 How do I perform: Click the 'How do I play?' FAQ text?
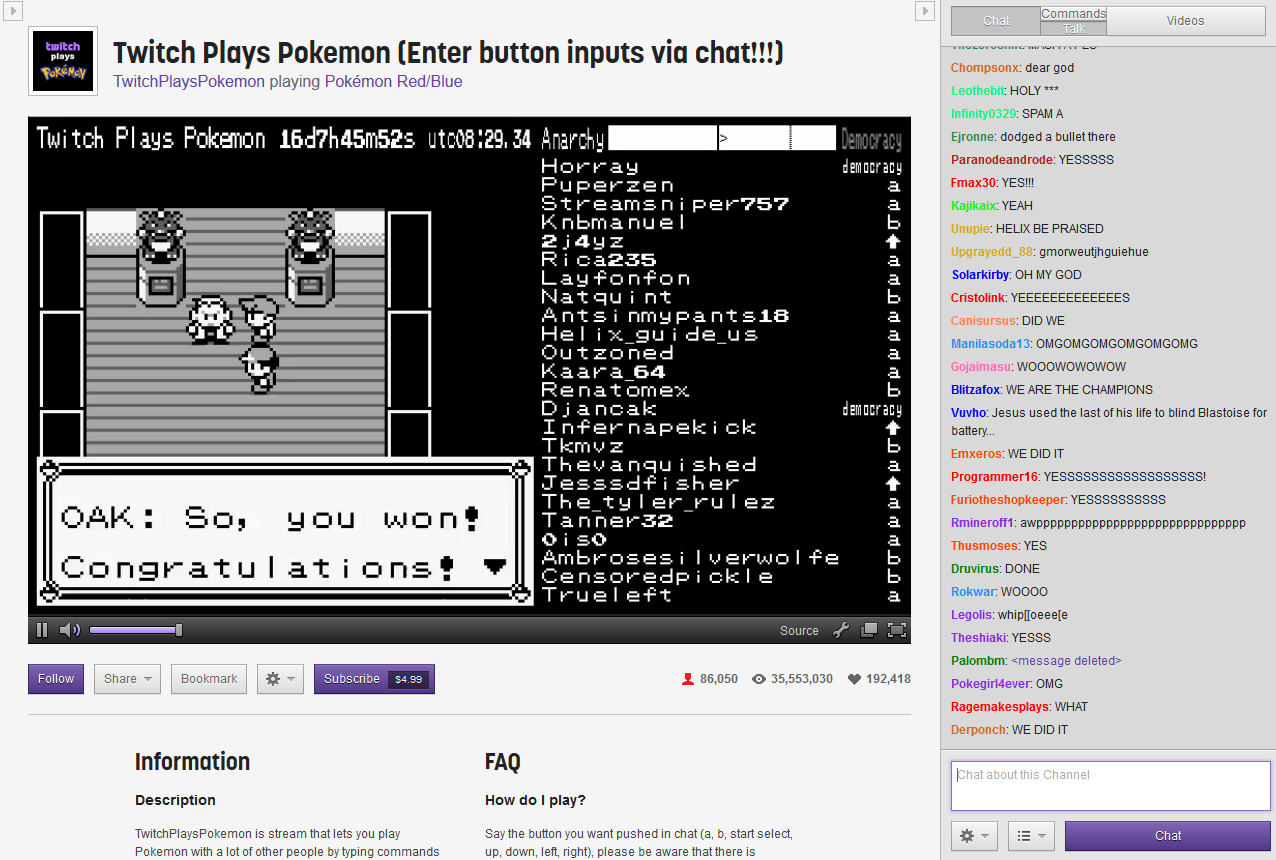click(535, 800)
